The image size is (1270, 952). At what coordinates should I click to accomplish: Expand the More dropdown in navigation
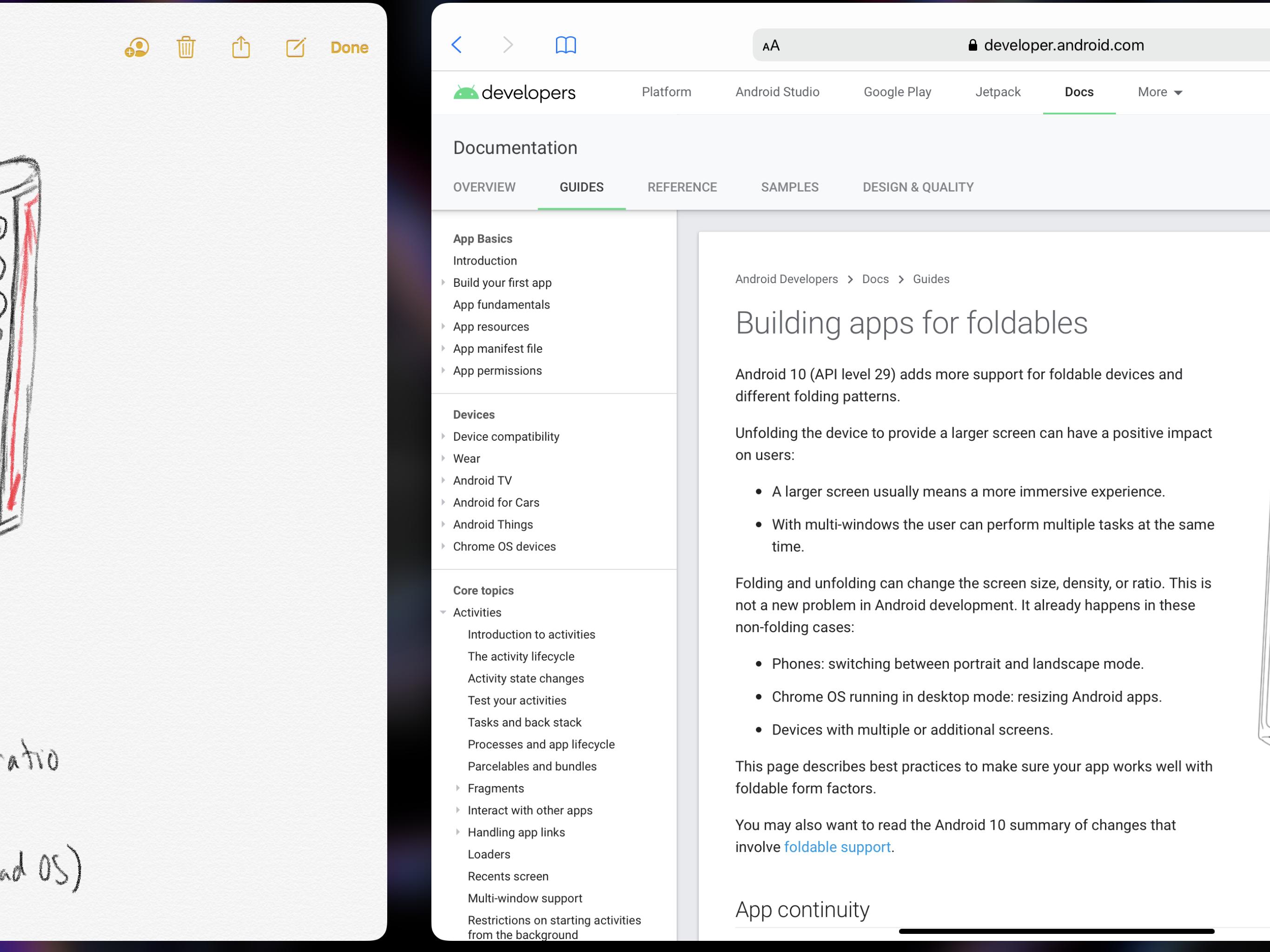pyautogui.click(x=1160, y=92)
